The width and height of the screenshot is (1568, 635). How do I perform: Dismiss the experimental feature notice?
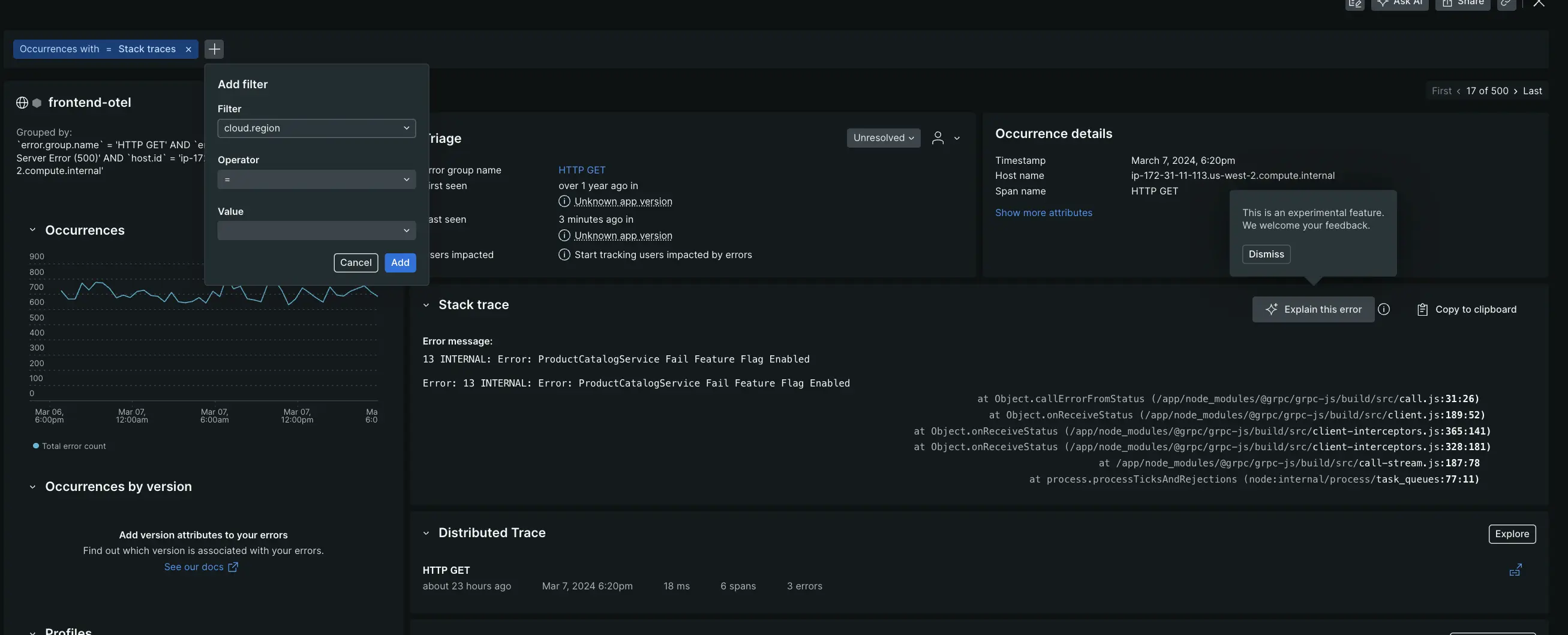click(x=1266, y=254)
